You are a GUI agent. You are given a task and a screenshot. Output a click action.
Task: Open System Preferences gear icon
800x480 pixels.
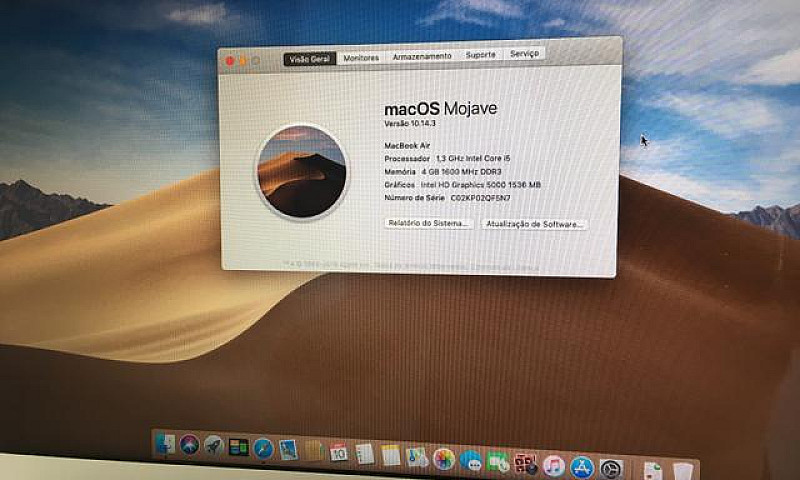(611, 469)
